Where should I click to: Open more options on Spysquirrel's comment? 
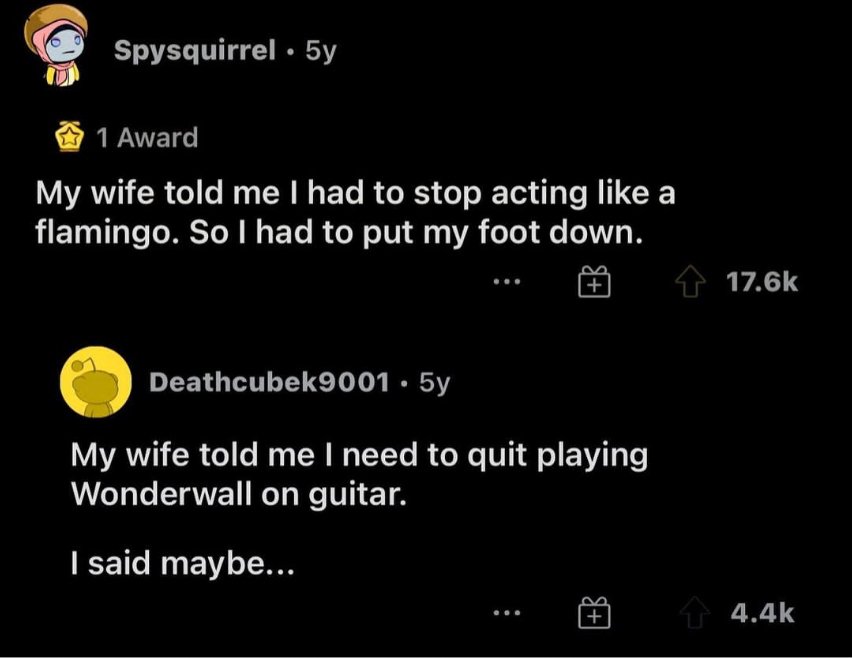(506, 282)
